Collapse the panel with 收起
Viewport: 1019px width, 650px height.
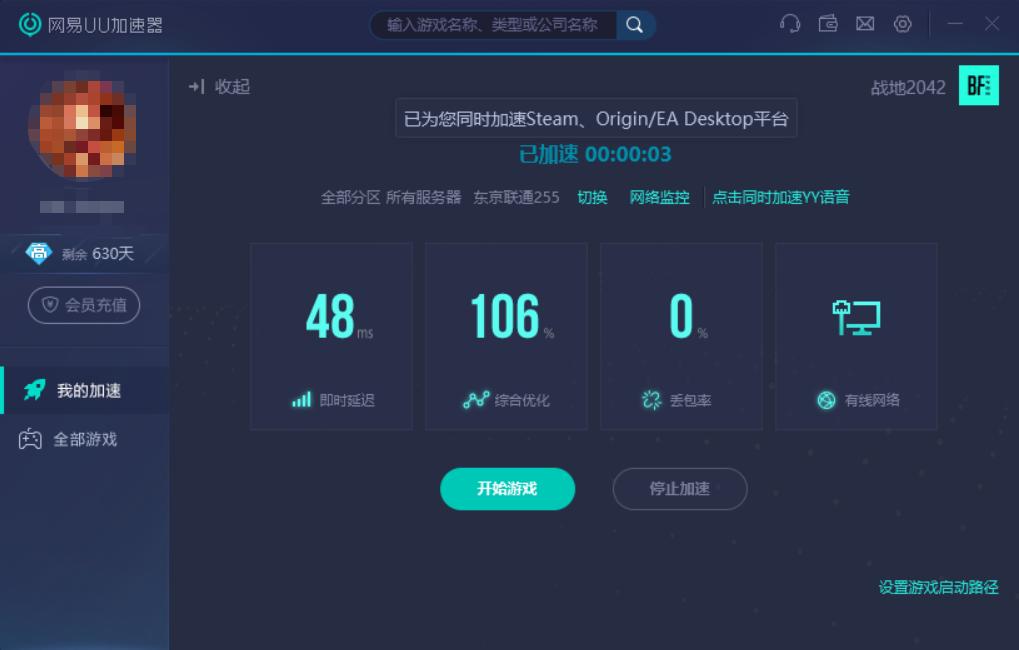(x=220, y=87)
